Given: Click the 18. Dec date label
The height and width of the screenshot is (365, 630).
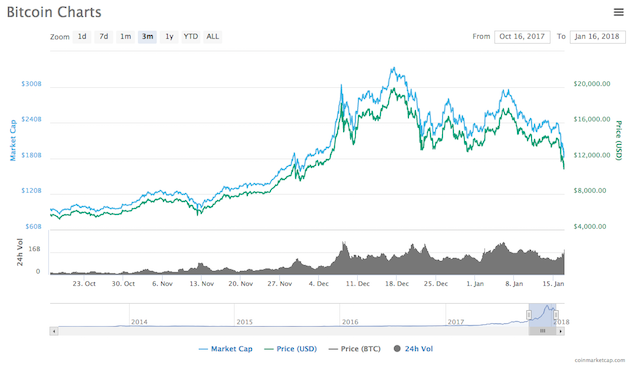Looking at the screenshot, I should (x=397, y=284).
